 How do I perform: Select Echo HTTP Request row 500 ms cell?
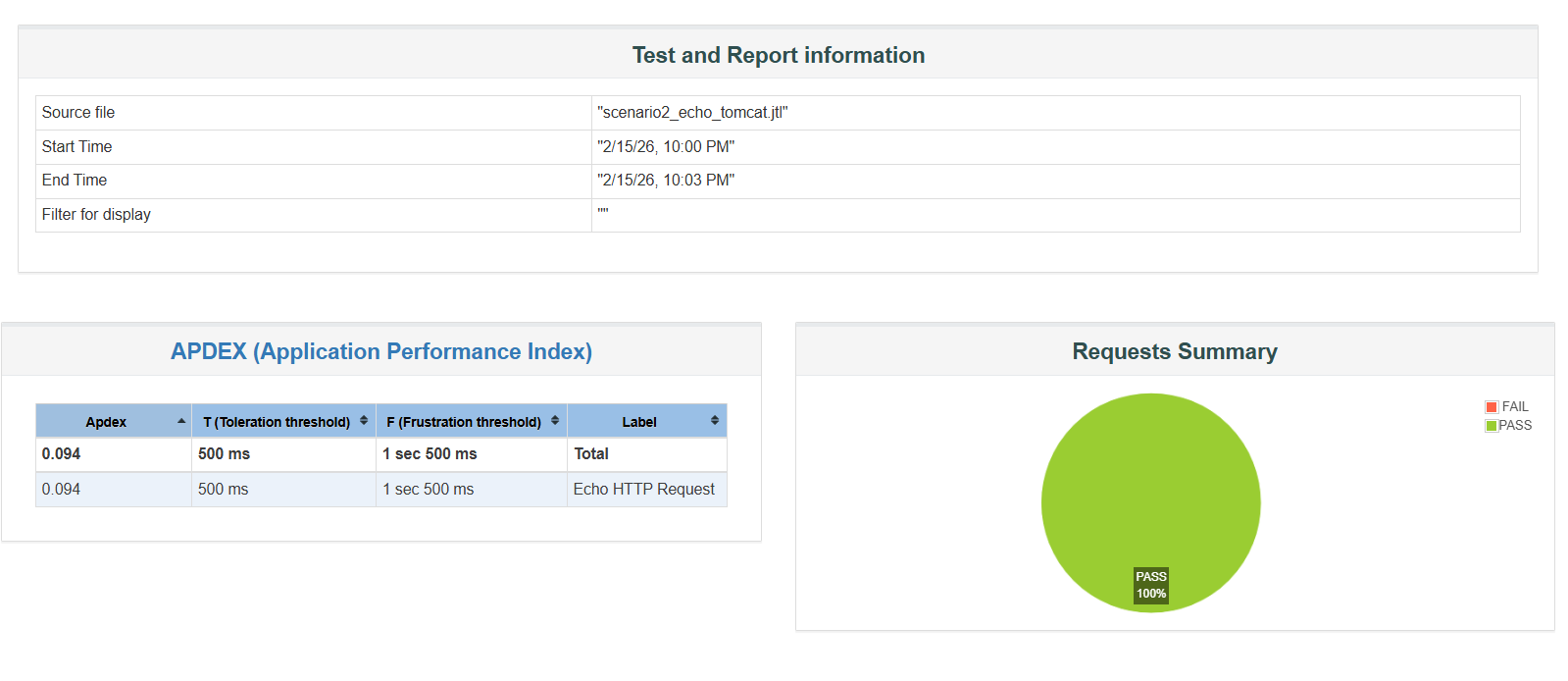point(283,490)
